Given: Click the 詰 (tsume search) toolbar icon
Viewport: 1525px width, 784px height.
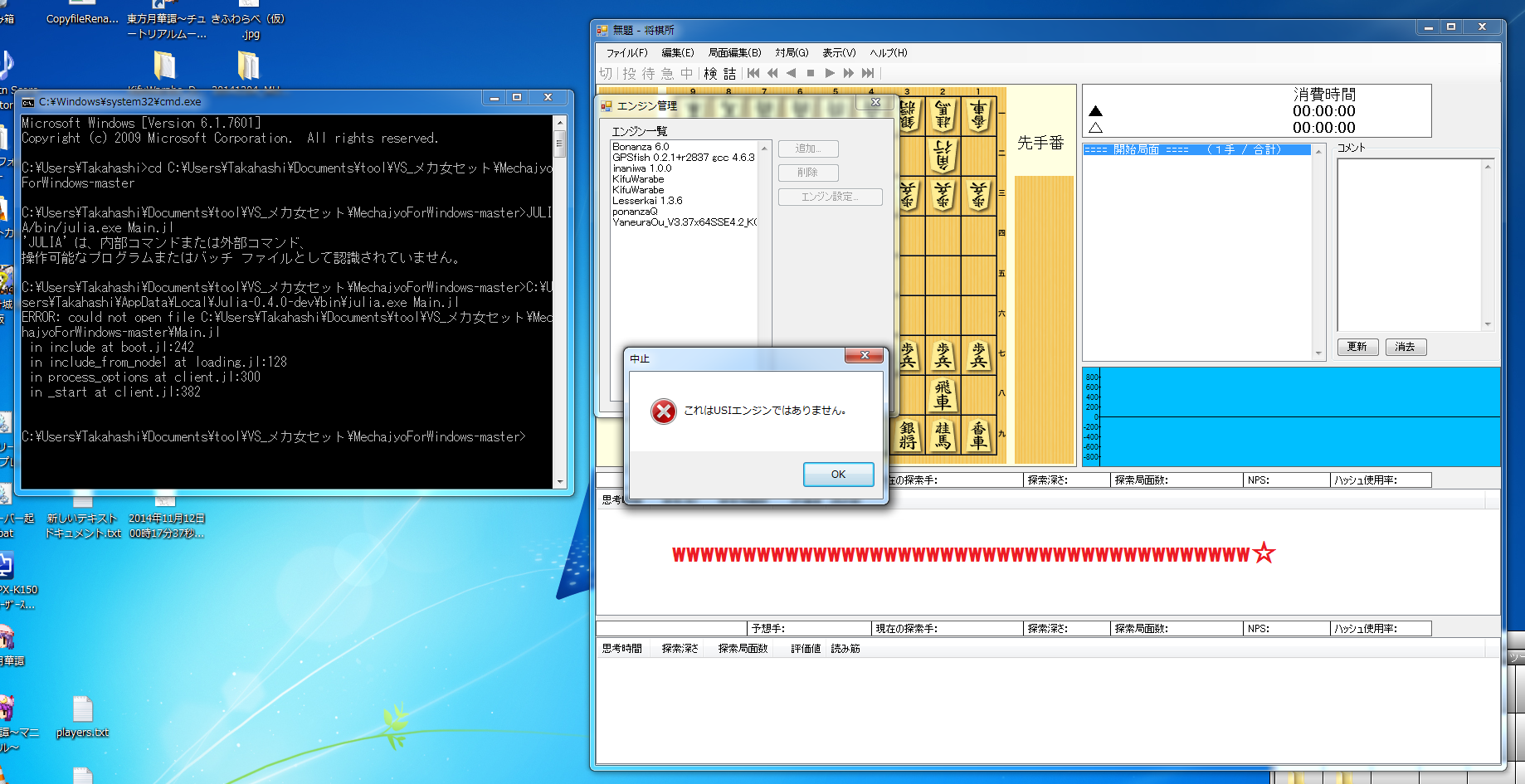Looking at the screenshot, I should click(730, 74).
